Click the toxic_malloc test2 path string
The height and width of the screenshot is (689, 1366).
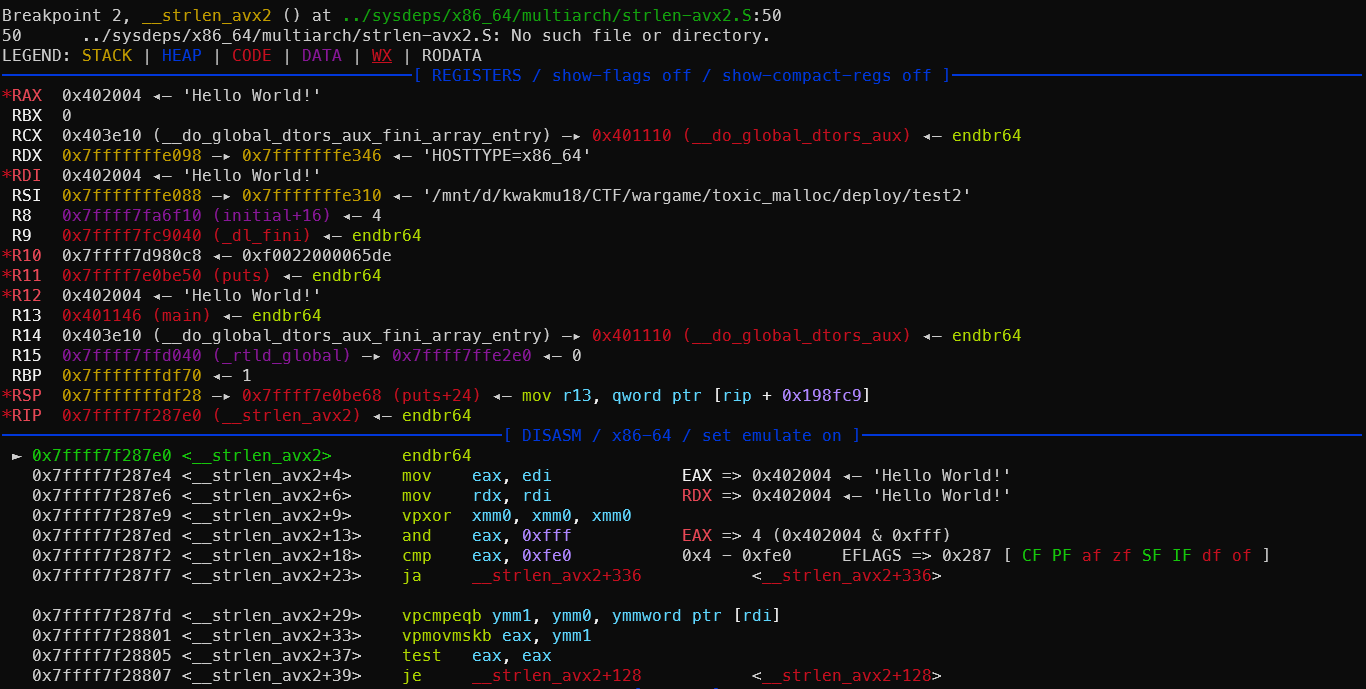click(x=696, y=195)
